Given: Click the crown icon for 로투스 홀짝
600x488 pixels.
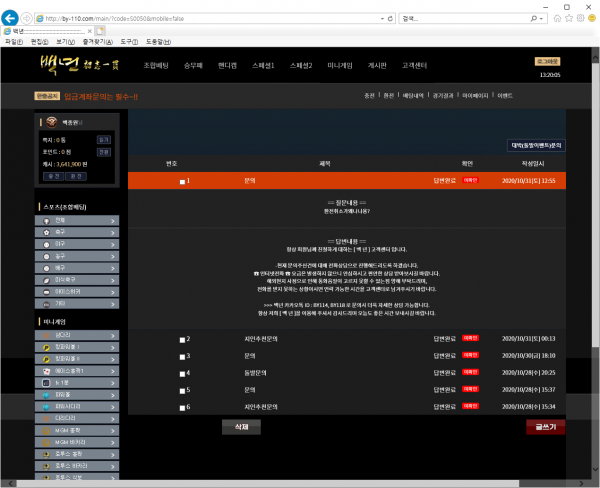Looking at the screenshot, I should tap(46, 455).
